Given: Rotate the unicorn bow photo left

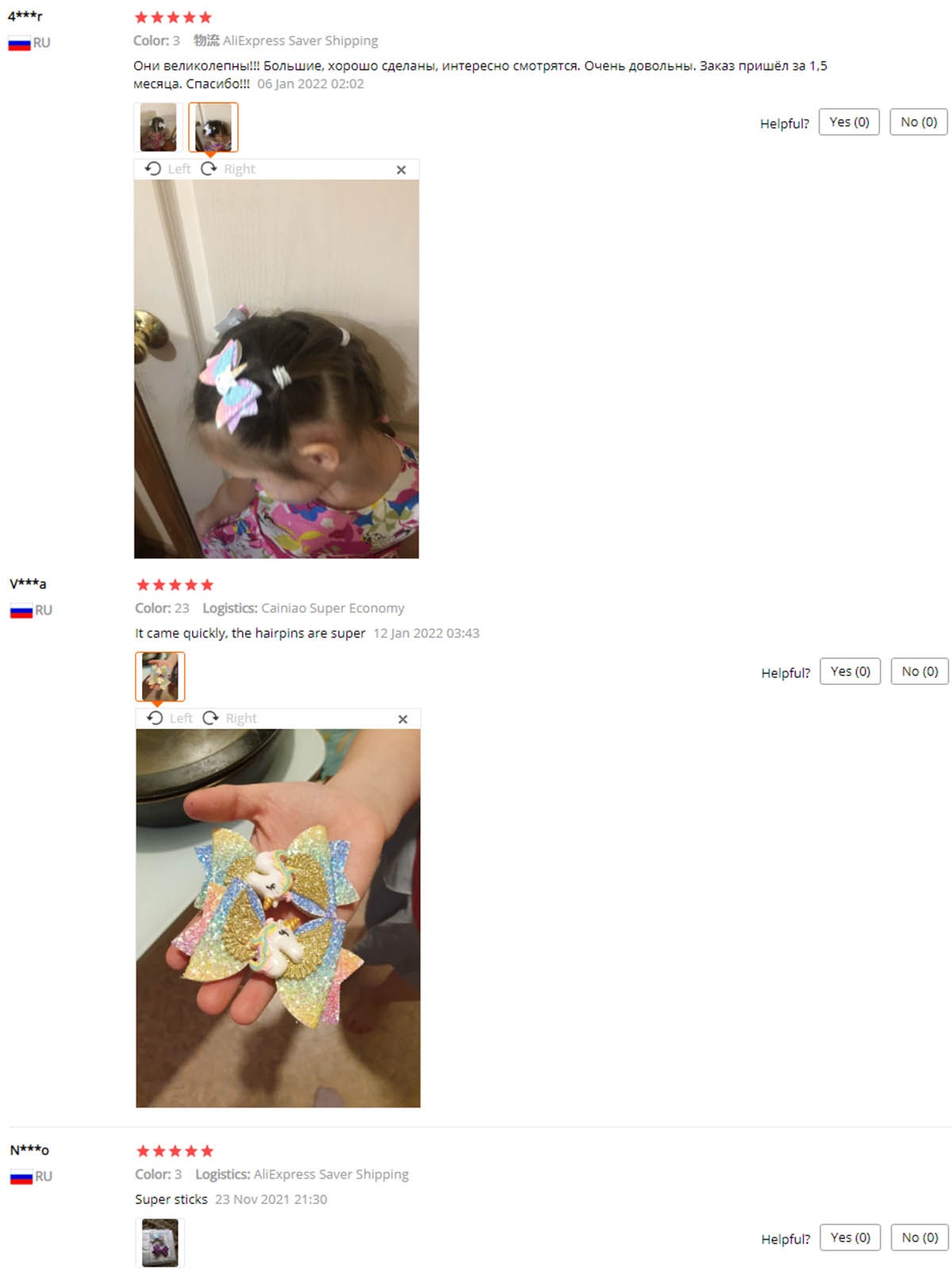Looking at the screenshot, I should 169,718.
